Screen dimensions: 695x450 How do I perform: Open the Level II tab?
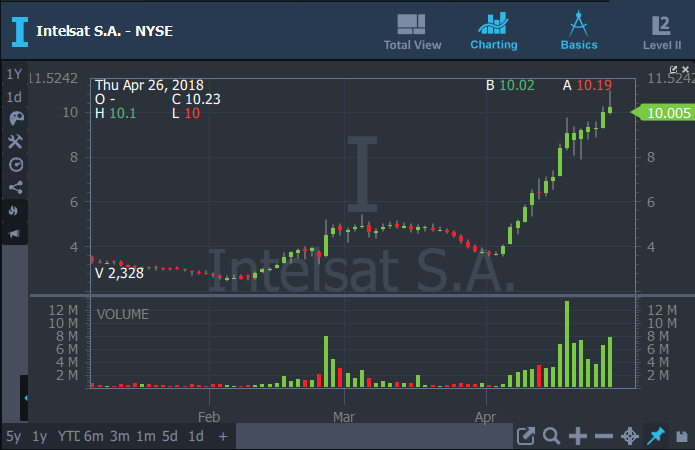pos(662,33)
